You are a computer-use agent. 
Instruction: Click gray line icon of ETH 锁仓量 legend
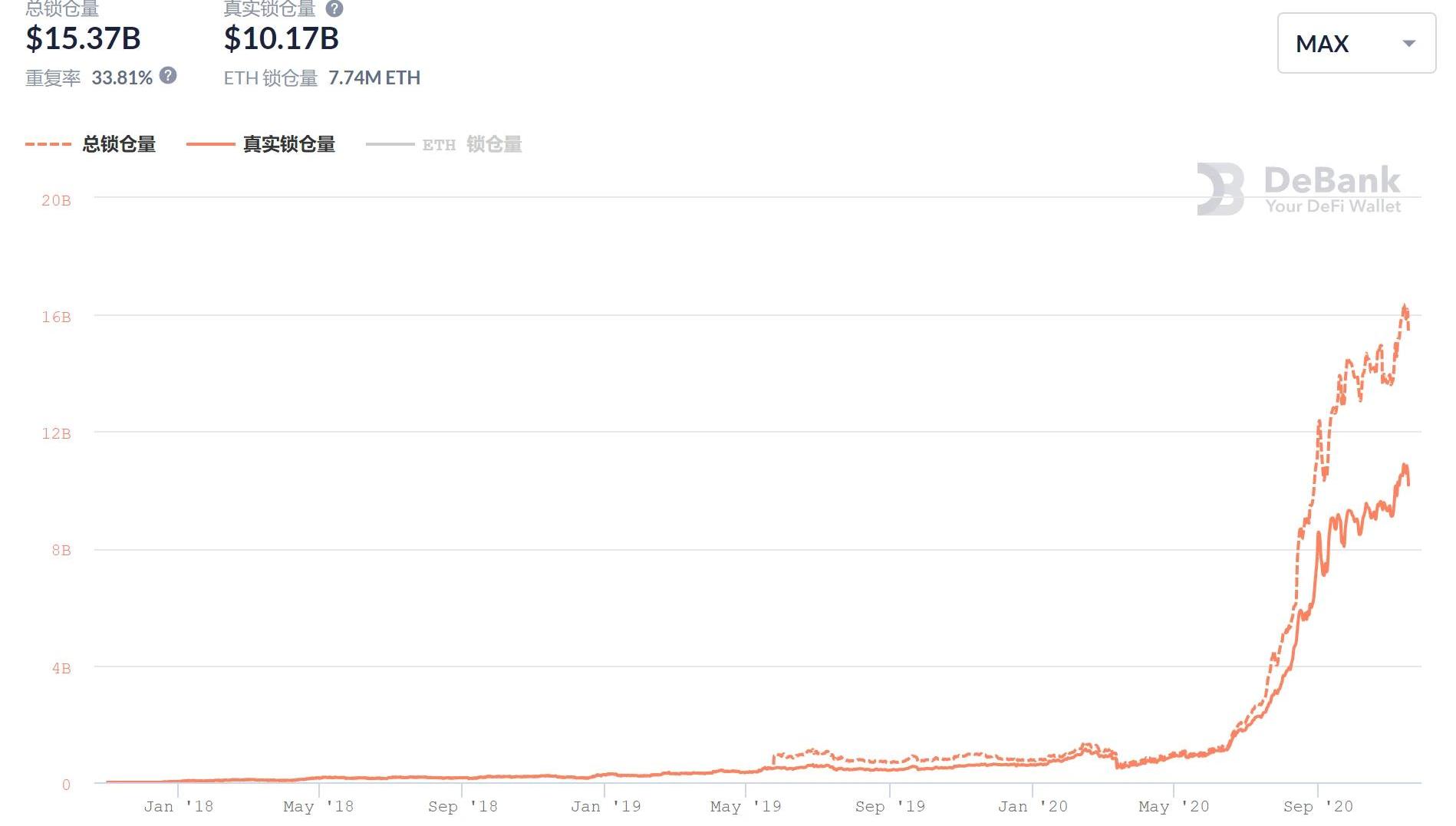click(x=390, y=144)
